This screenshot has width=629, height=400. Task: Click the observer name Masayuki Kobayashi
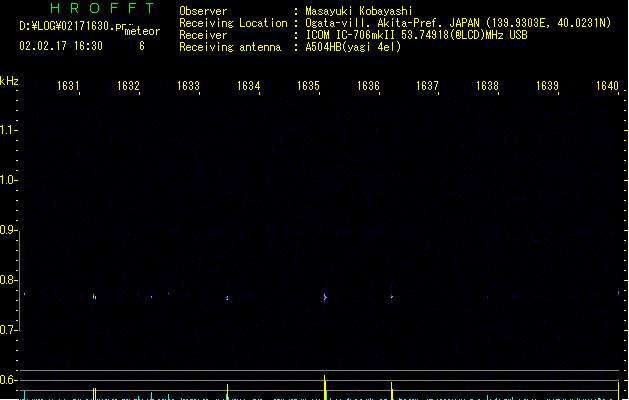359,11
